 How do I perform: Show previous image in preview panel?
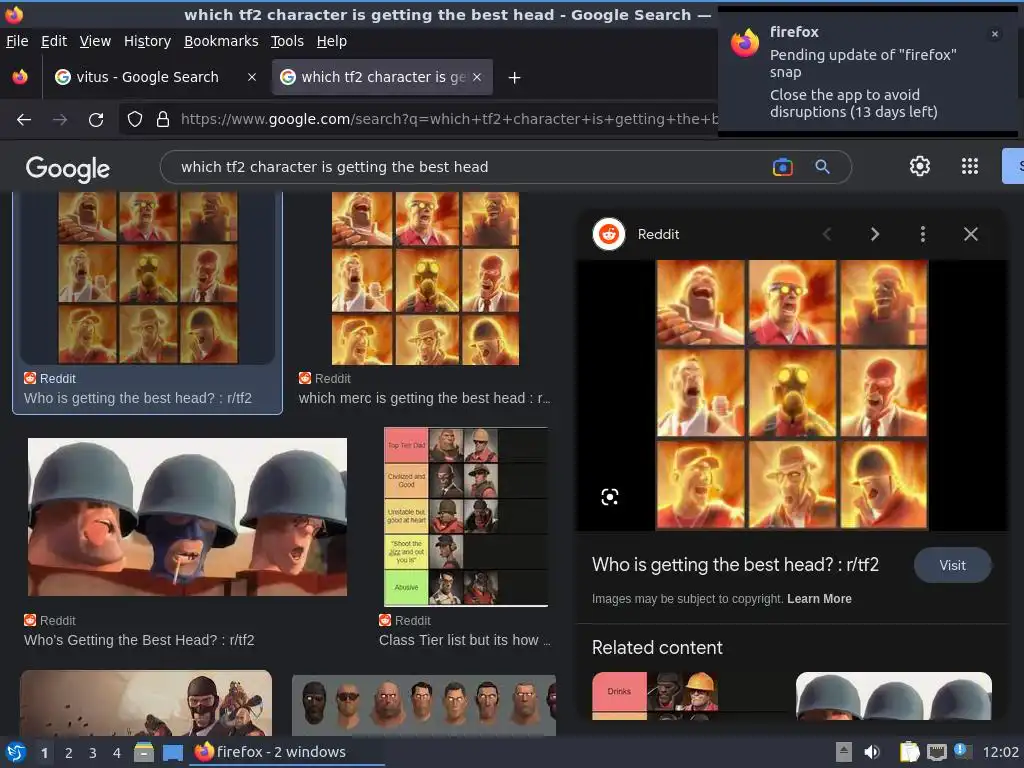tap(827, 234)
